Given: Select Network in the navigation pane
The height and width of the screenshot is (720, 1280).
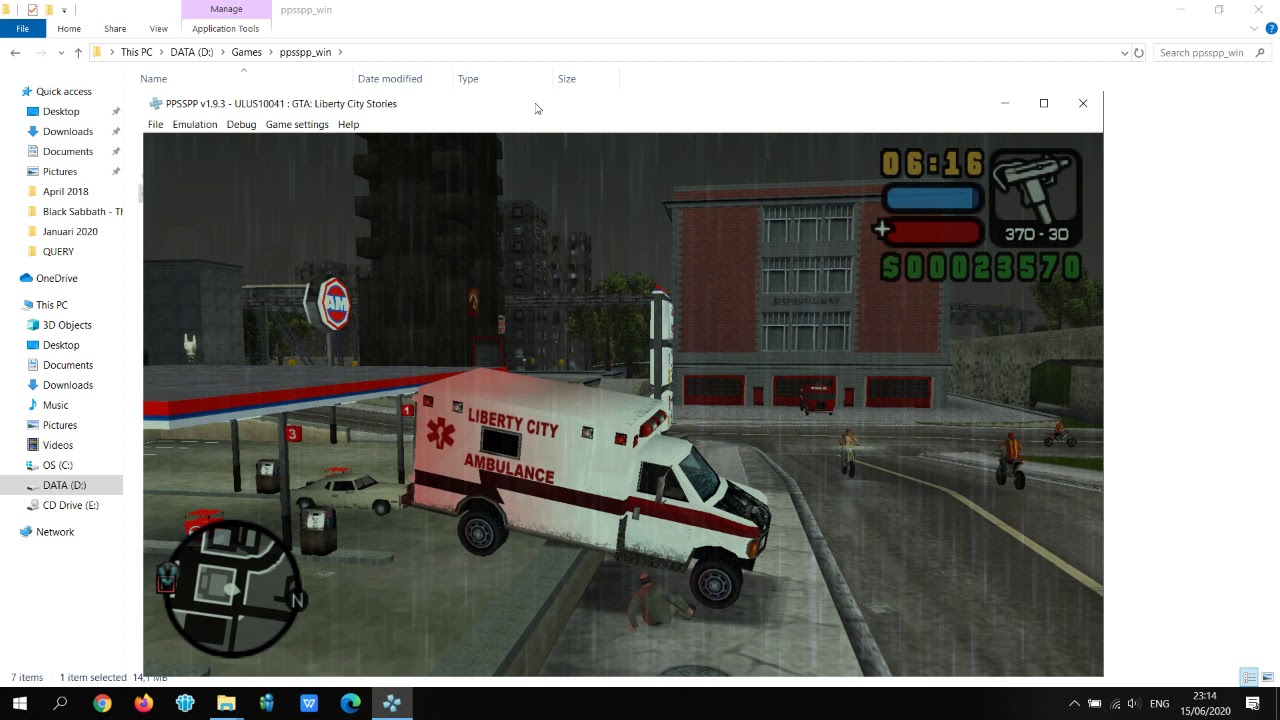Looking at the screenshot, I should point(55,532).
